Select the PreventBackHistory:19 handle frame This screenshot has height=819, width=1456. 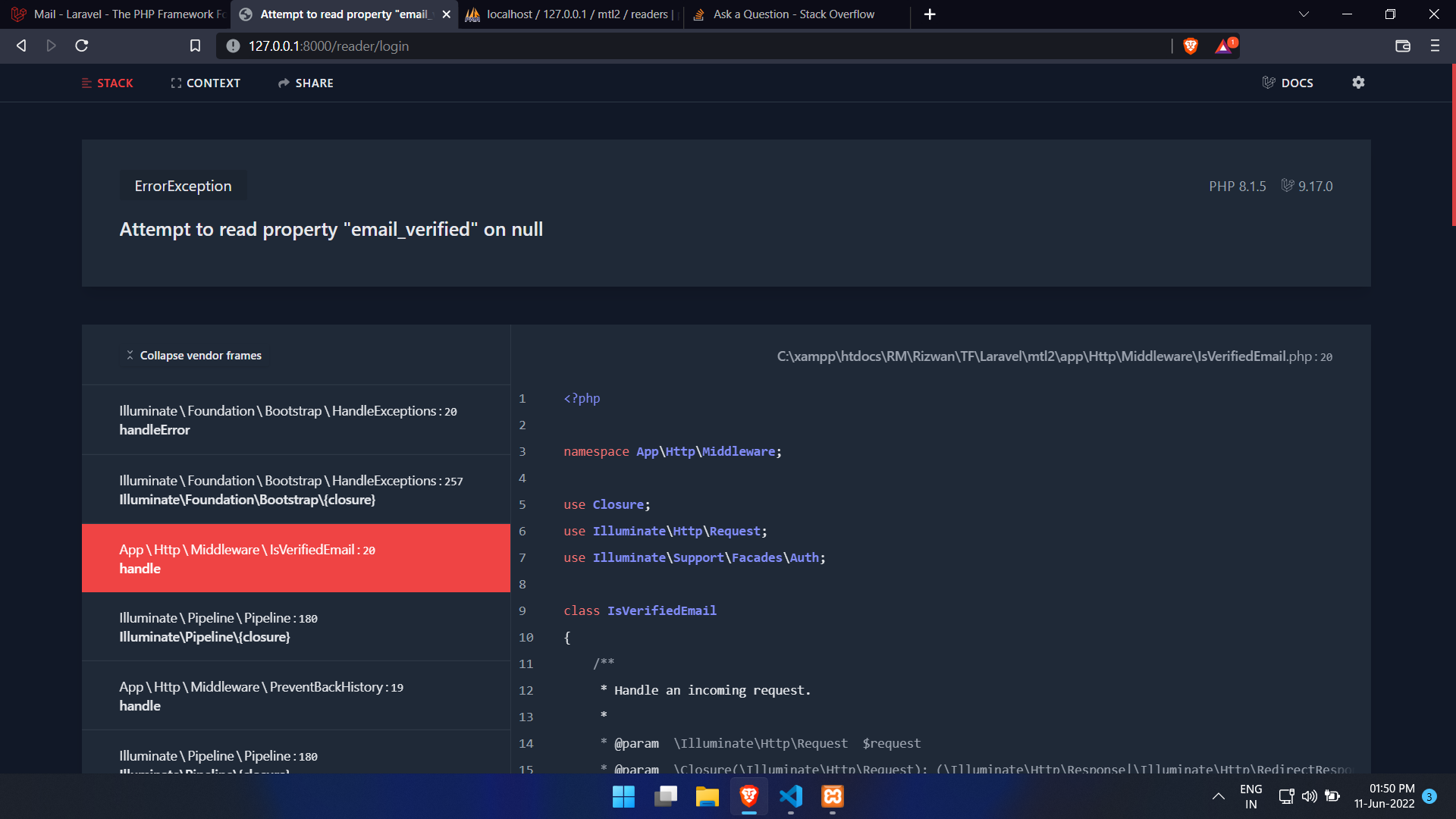coord(296,696)
